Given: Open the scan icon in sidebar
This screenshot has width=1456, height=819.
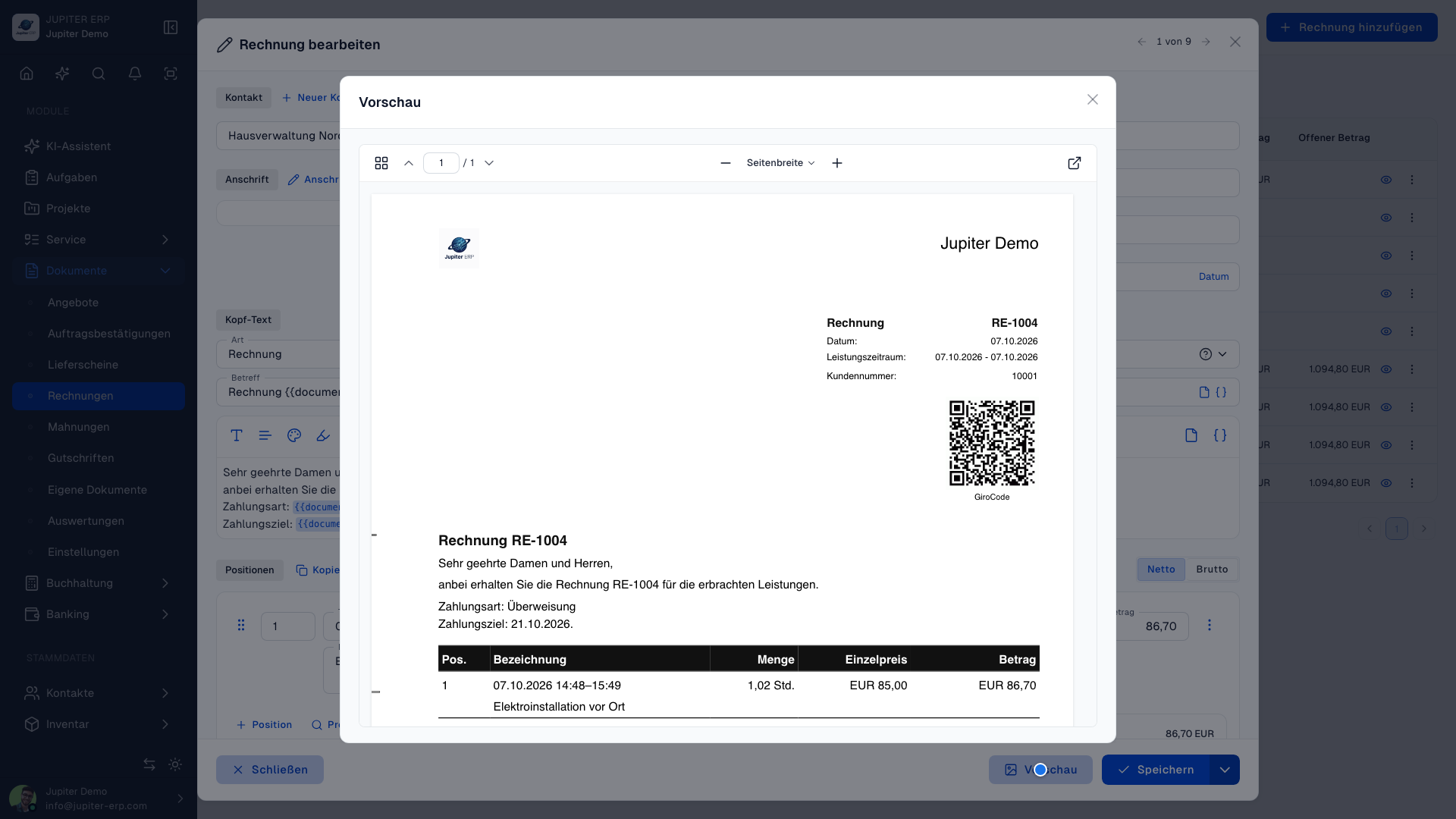Looking at the screenshot, I should pyautogui.click(x=171, y=74).
